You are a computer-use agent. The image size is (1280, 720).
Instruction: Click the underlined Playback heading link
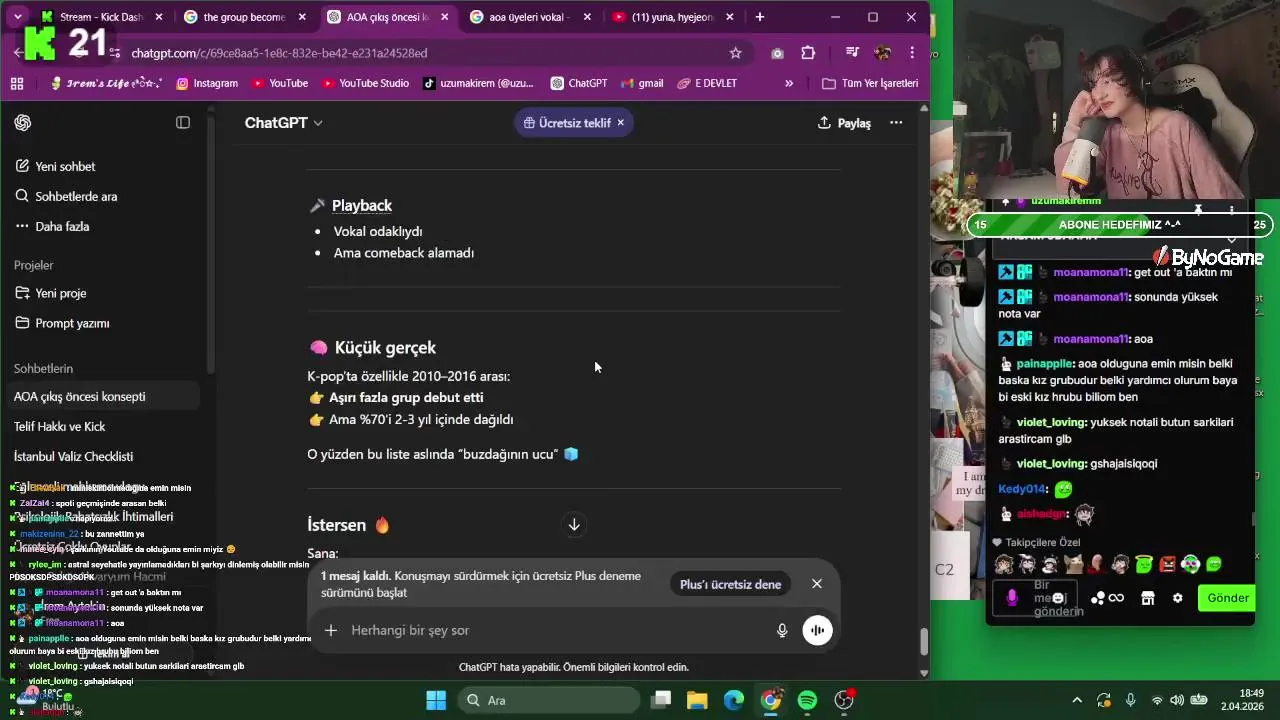tap(362, 205)
